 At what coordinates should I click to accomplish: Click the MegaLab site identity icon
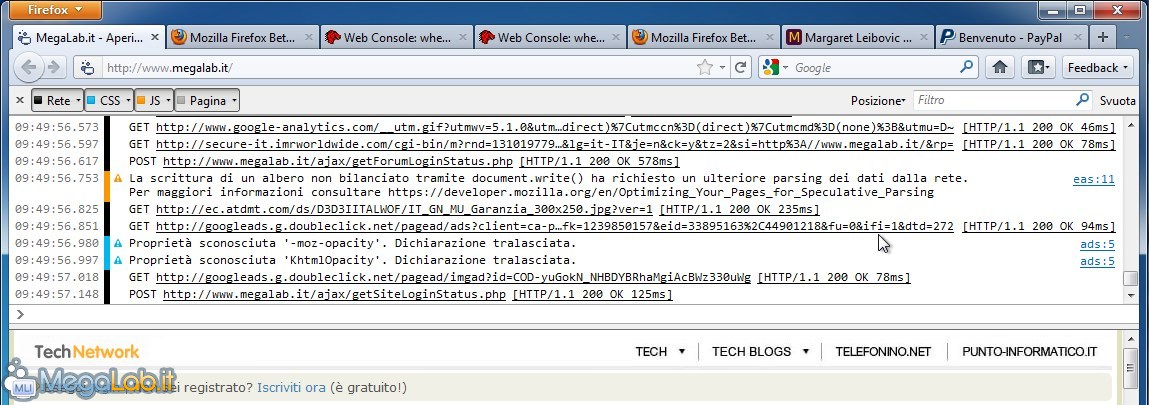[x=87, y=68]
